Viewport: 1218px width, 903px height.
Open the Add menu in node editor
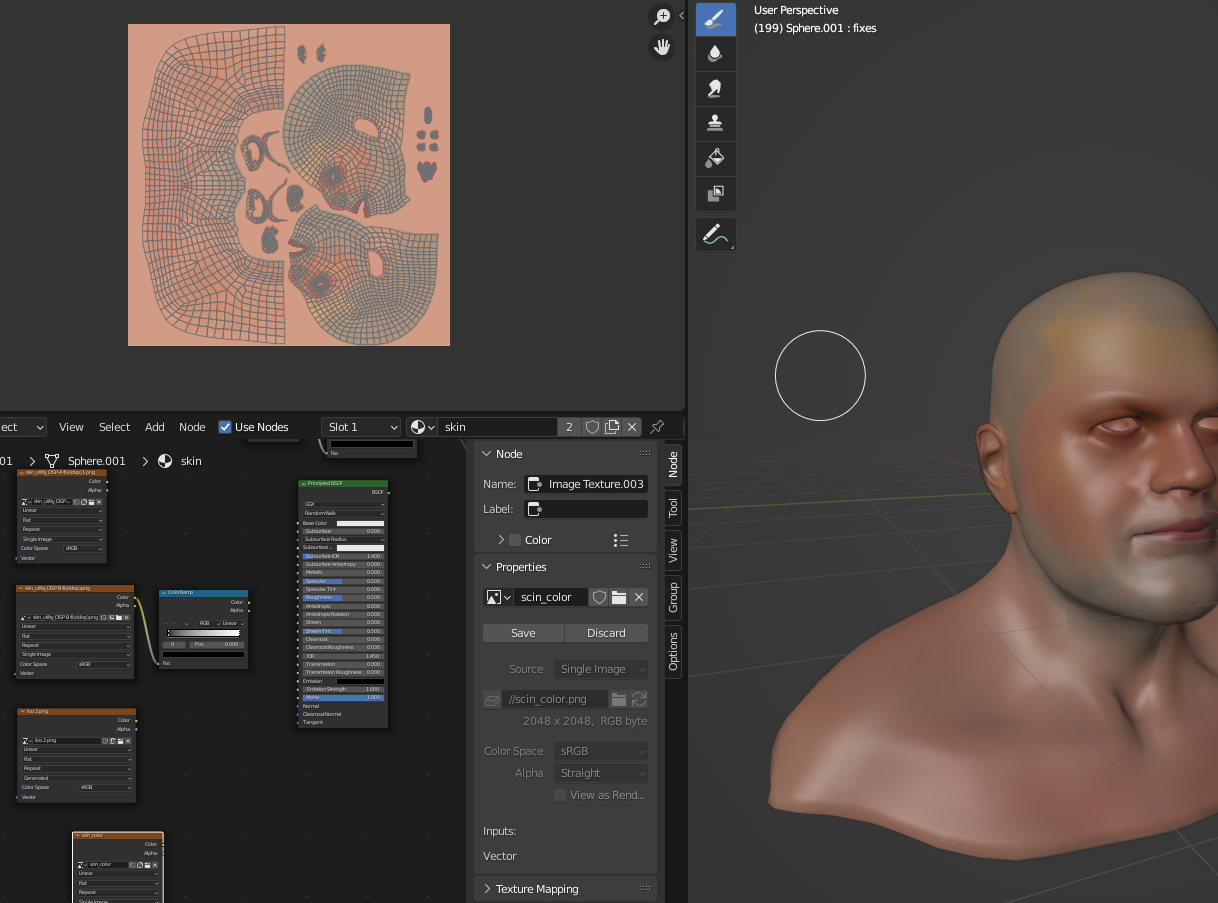(154, 427)
